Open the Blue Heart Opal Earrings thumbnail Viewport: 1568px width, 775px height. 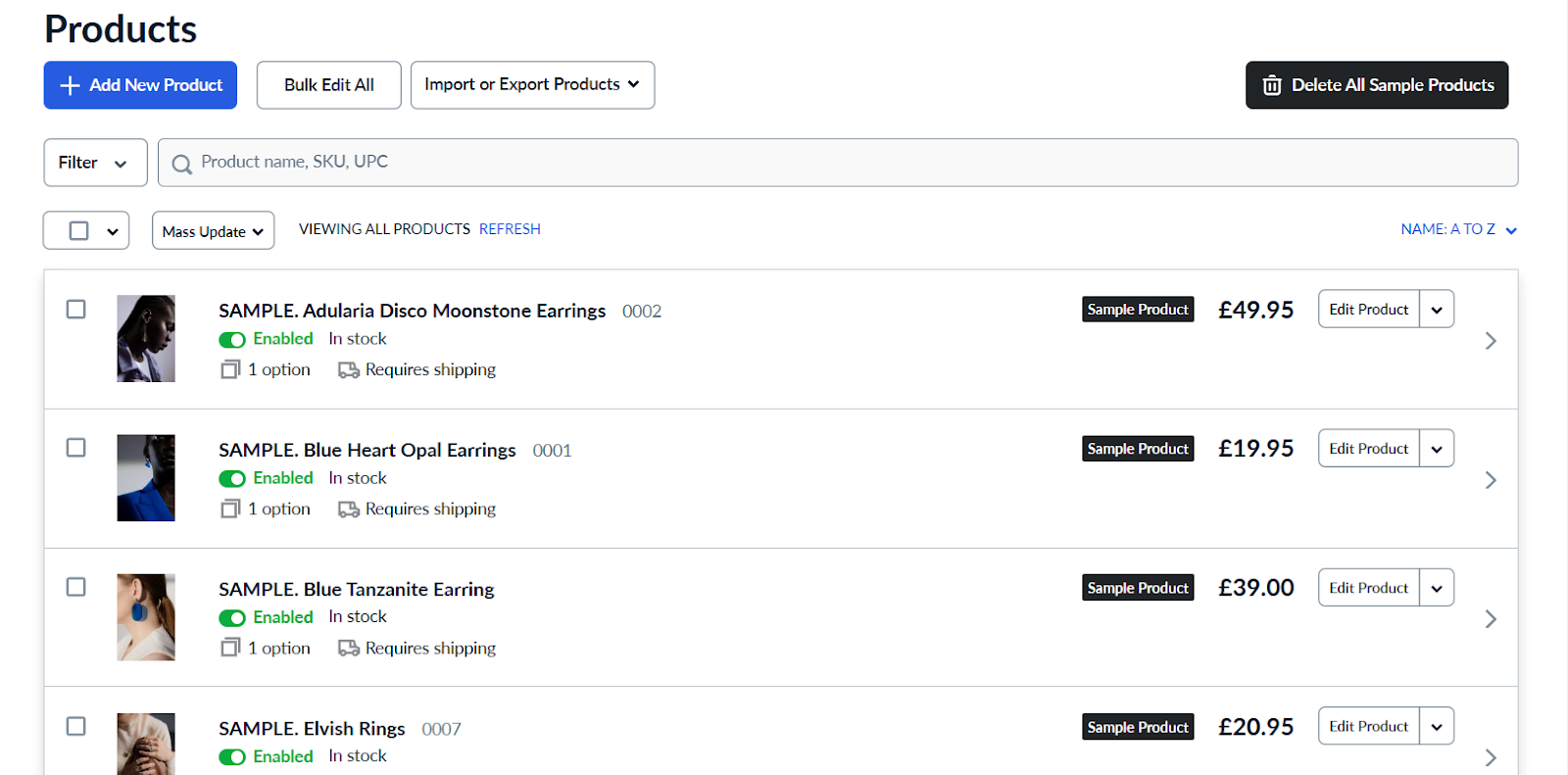coord(146,478)
